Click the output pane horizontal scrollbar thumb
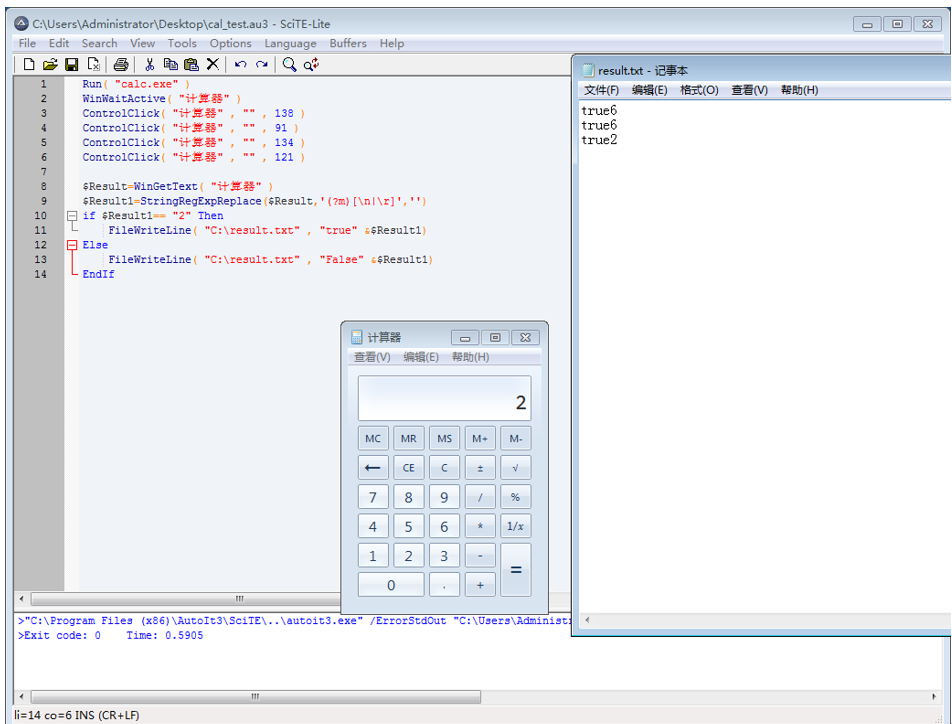Viewport: 952px width, 724px height. [256, 696]
